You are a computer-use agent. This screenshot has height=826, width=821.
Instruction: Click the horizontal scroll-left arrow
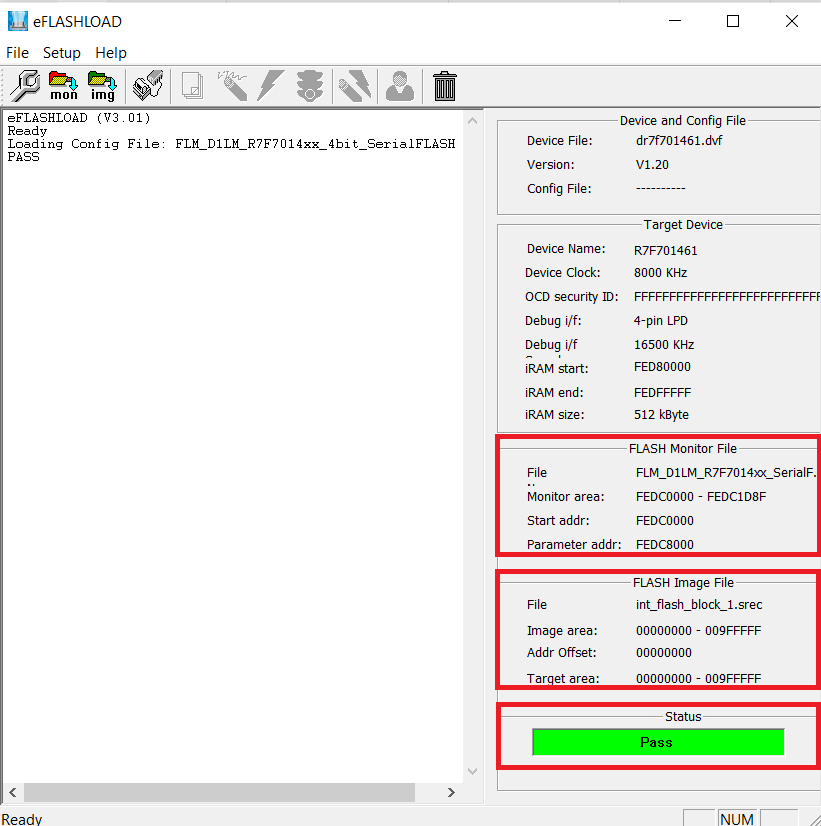point(13,792)
